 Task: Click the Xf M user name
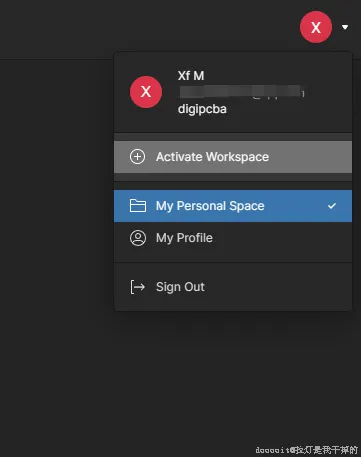coord(191,76)
